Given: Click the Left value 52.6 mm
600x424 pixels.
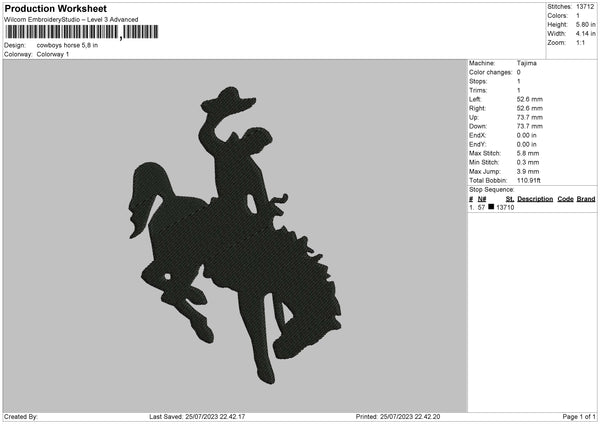Looking at the screenshot, I should click(x=530, y=99).
